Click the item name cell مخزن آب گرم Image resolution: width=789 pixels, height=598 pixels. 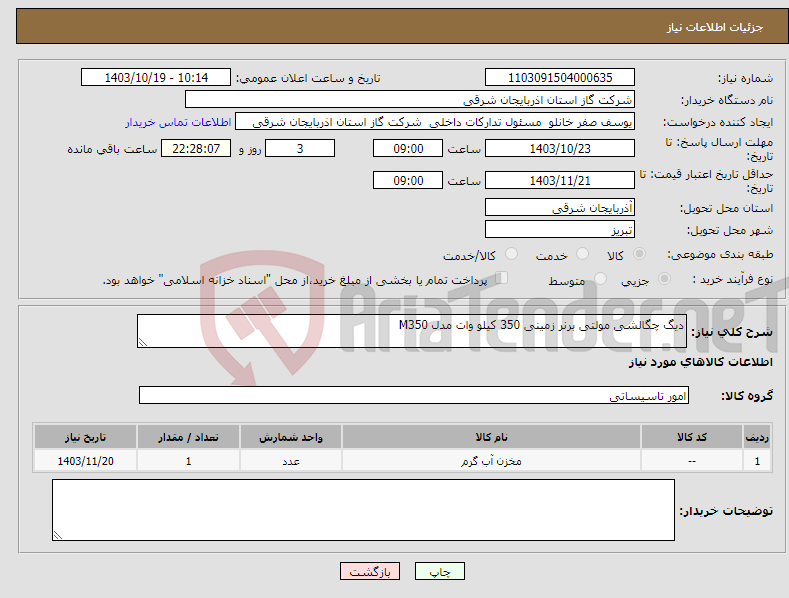click(x=491, y=461)
